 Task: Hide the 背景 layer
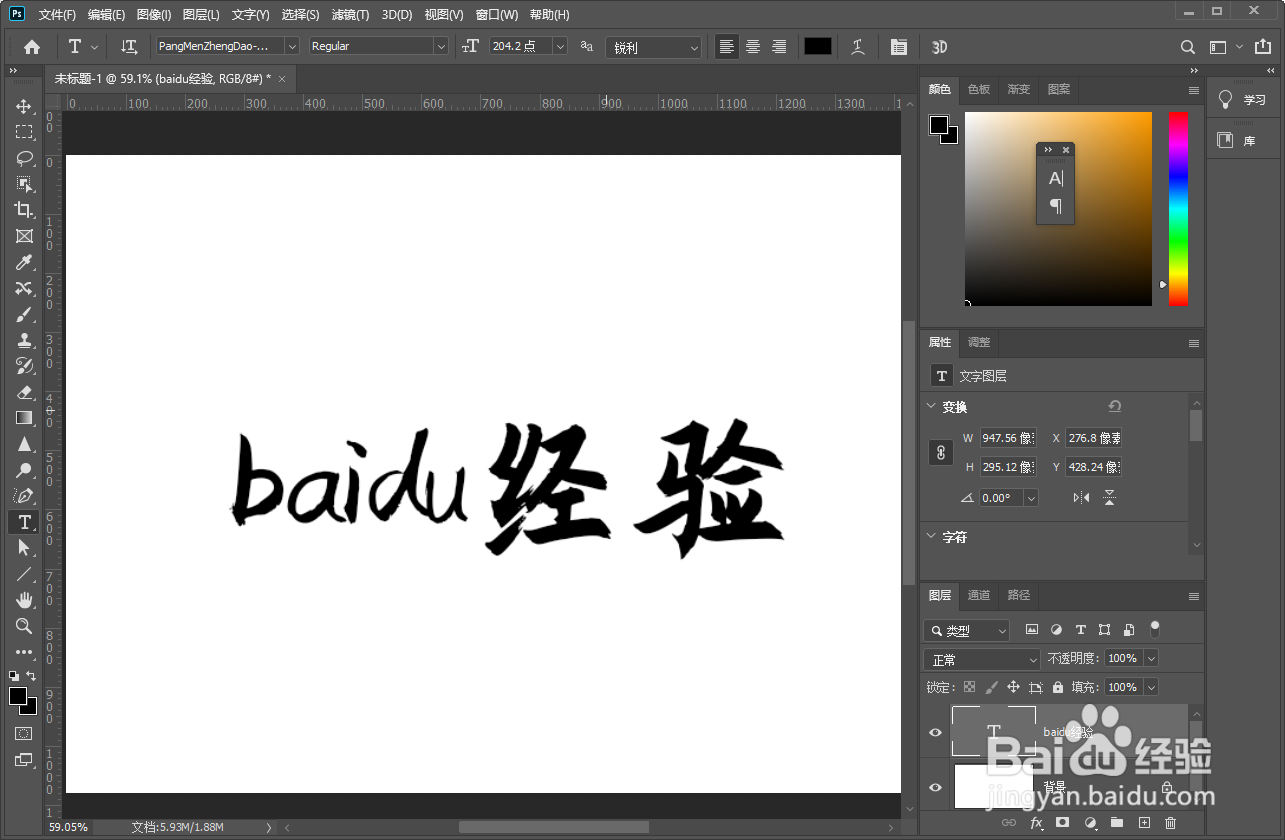[x=936, y=787]
